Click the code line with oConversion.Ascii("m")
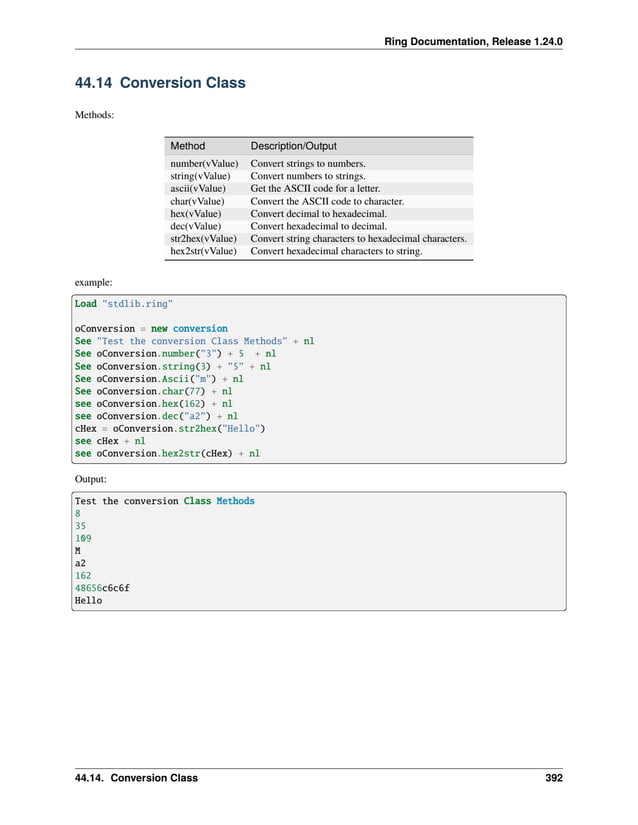This screenshot has width=638, height=825. [x=159, y=379]
